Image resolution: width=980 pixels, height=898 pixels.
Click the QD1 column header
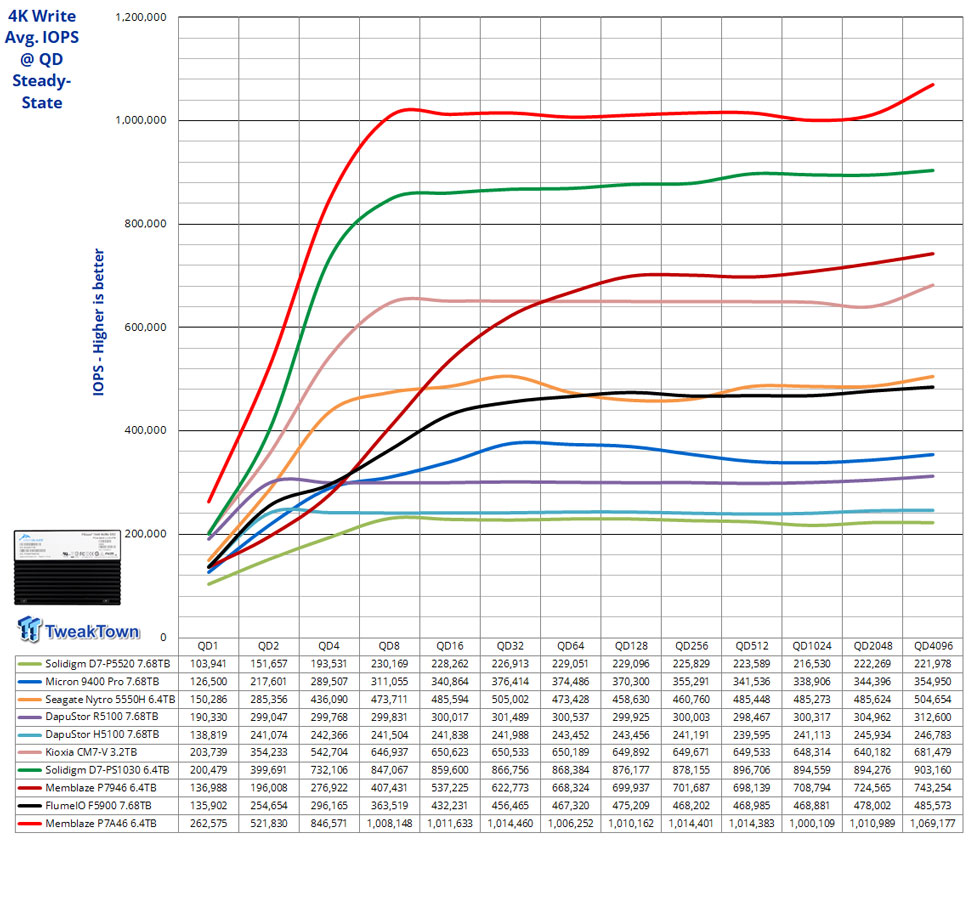coord(208,646)
